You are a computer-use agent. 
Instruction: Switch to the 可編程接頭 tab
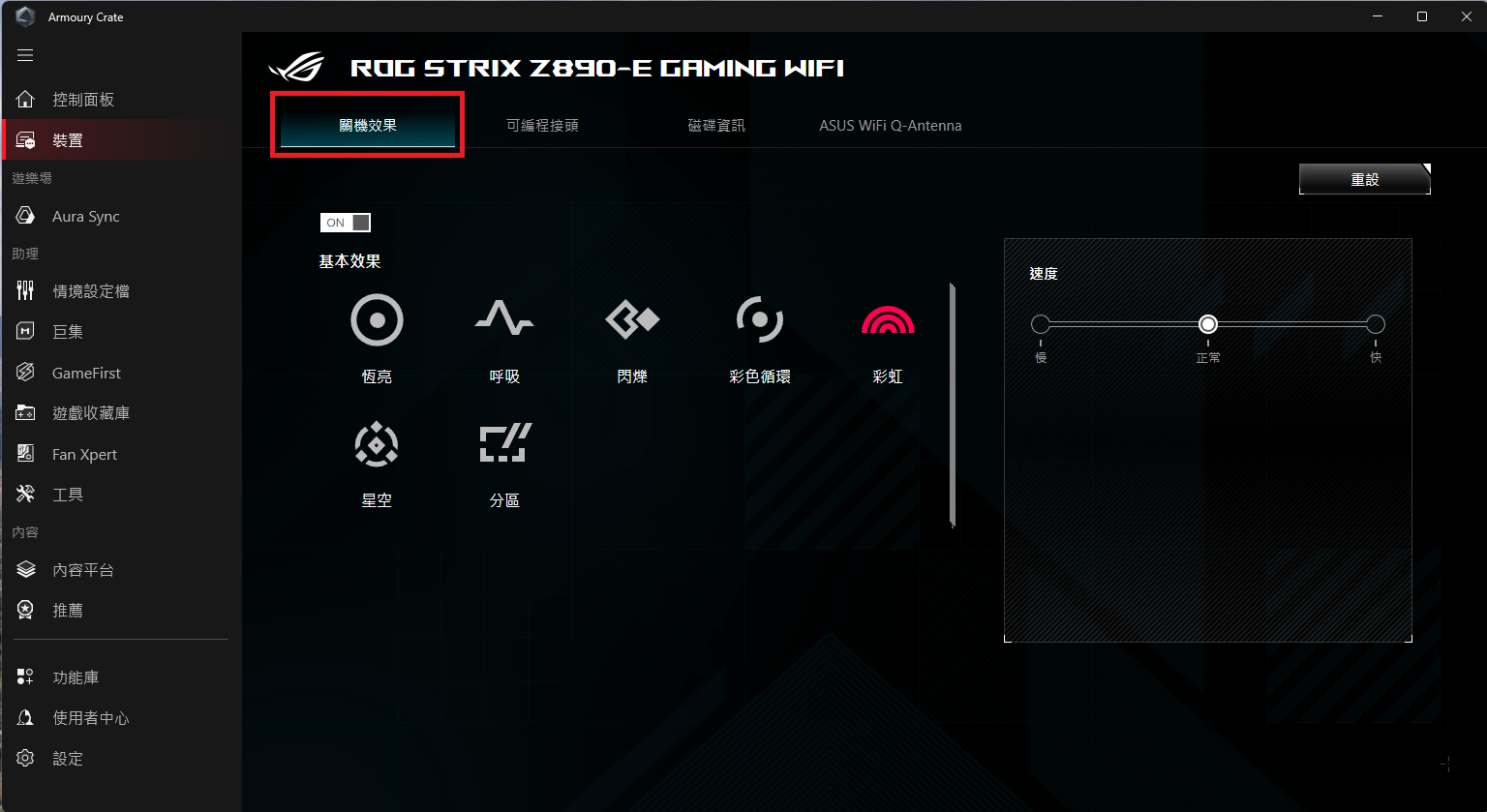(x=542, y=126)
